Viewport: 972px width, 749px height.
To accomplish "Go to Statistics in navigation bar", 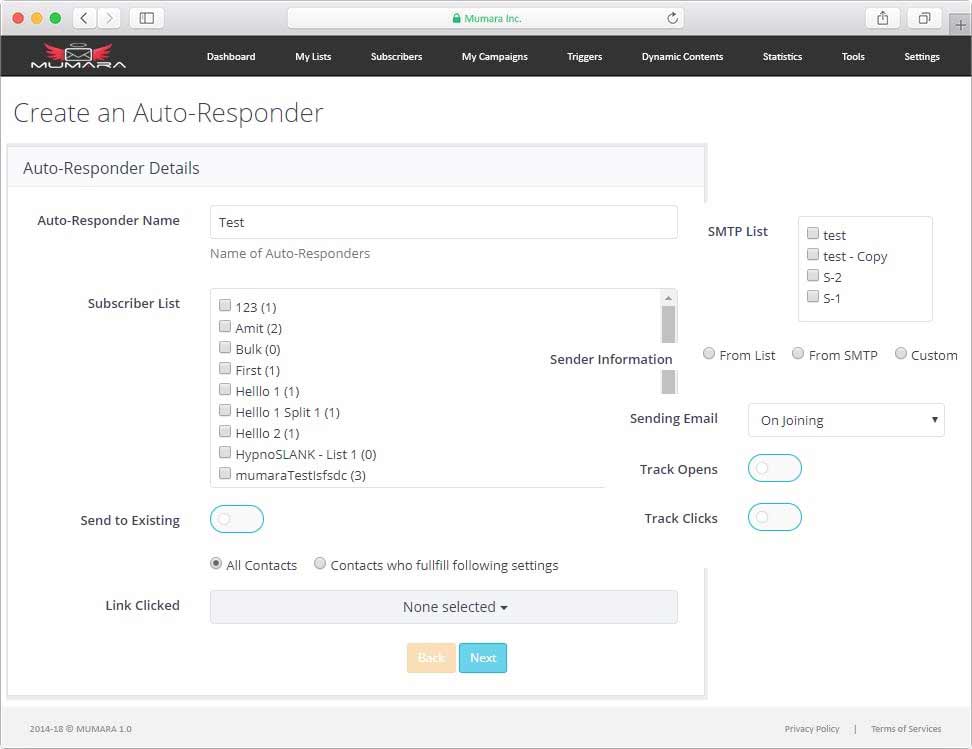I will (781, 57).
